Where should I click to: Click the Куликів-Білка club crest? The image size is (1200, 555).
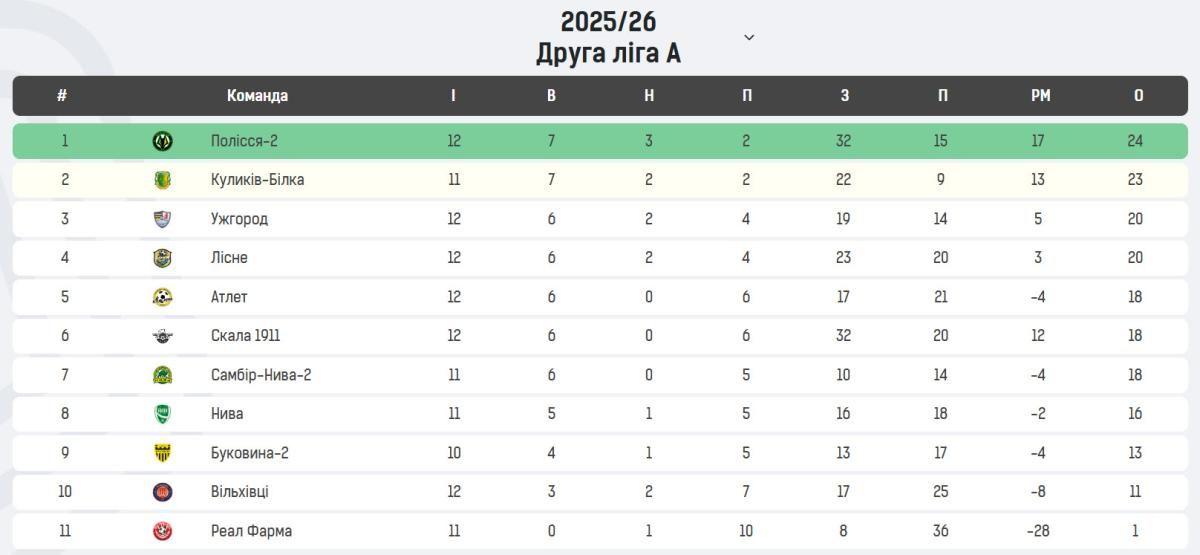pos(162,180)
